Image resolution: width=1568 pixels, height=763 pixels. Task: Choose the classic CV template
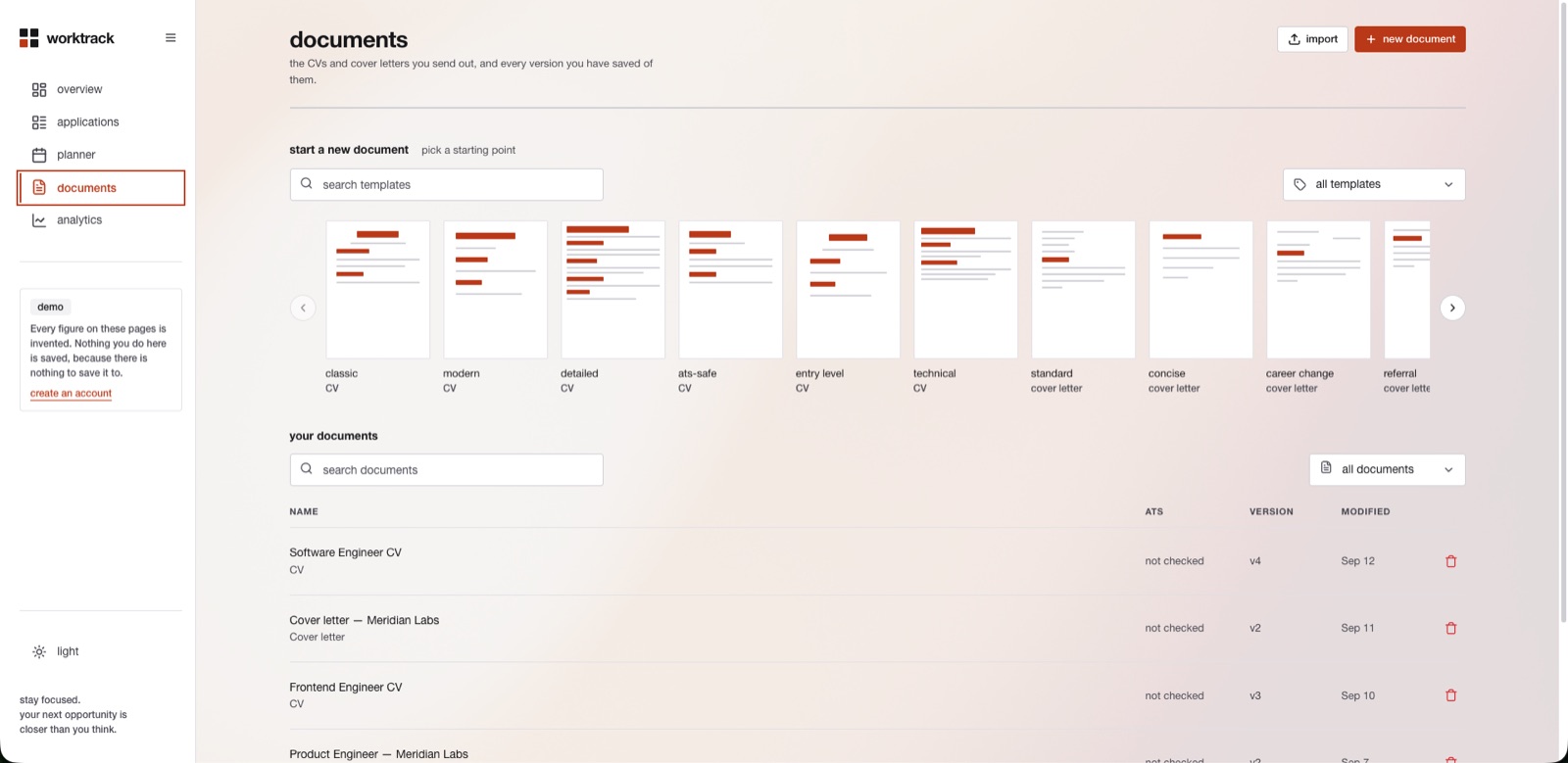point(377,308)
